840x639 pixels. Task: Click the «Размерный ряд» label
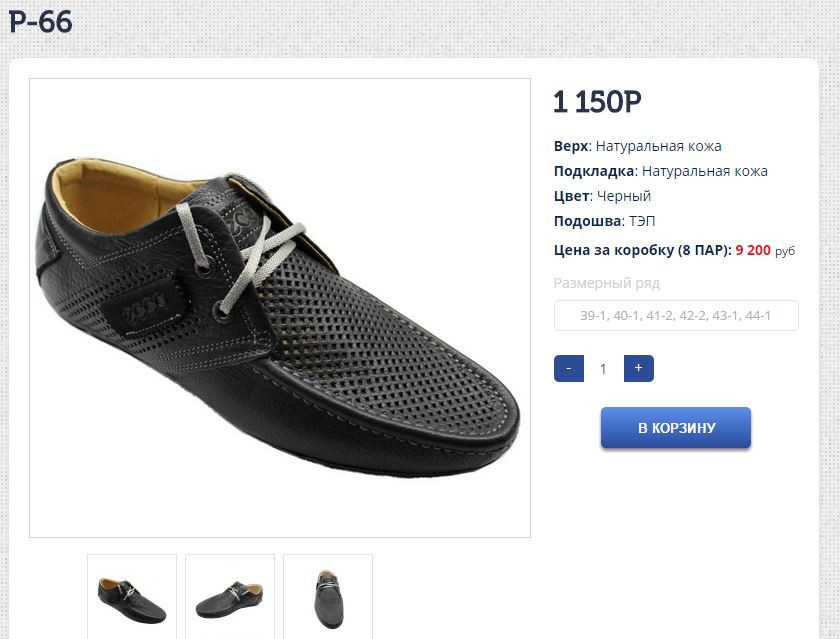pyautogui.click(x=607, y=283)
